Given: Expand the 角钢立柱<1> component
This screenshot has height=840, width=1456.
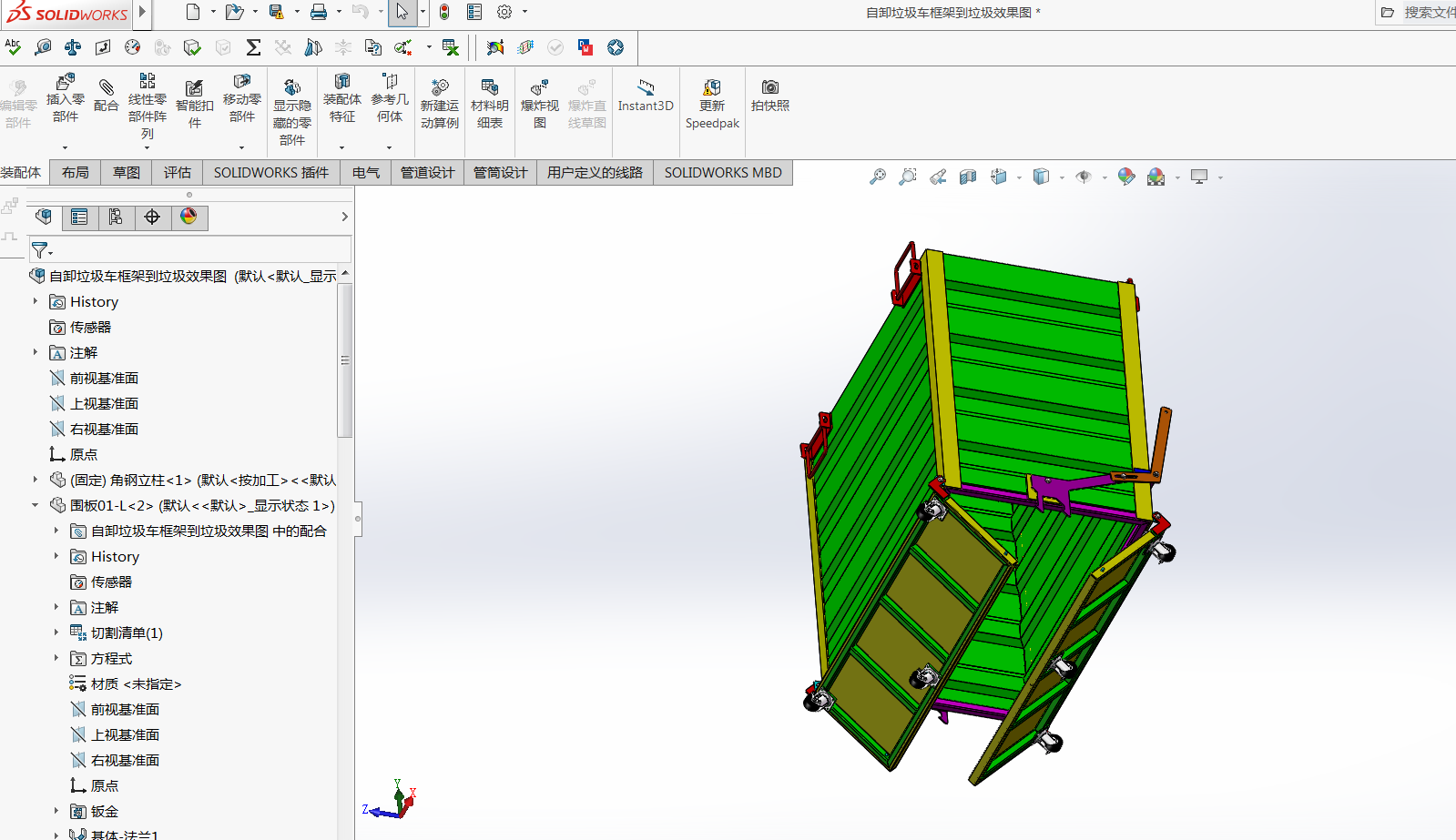Looking at the screenshot, I should (x=36, y=480).
